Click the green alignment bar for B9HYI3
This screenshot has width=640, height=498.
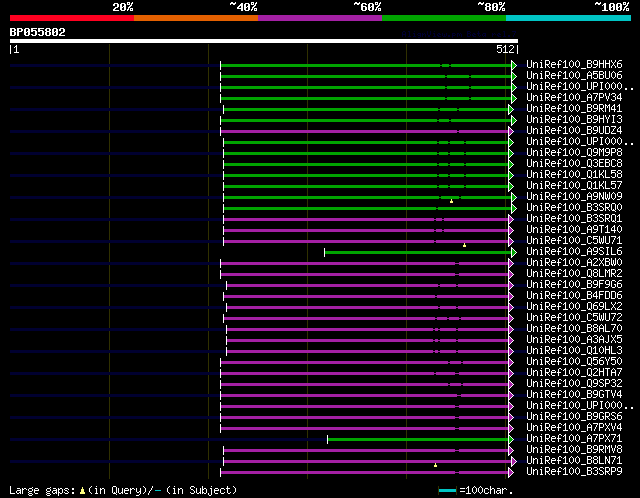(x=366, y=120)
